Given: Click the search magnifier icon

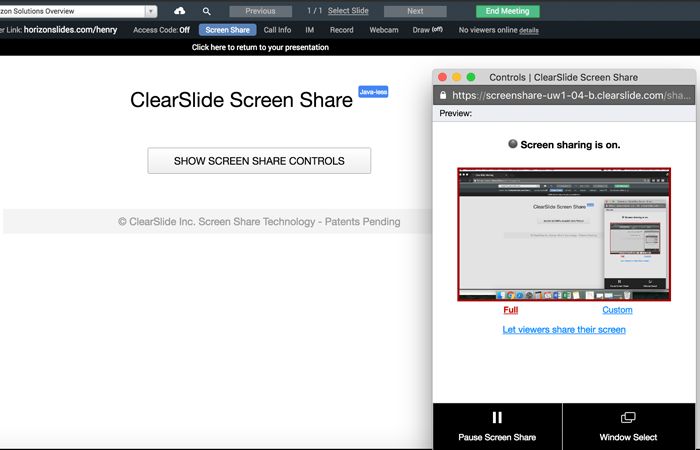Looking at the screenshot, I should pyautogui.click(x=207, y=11).
